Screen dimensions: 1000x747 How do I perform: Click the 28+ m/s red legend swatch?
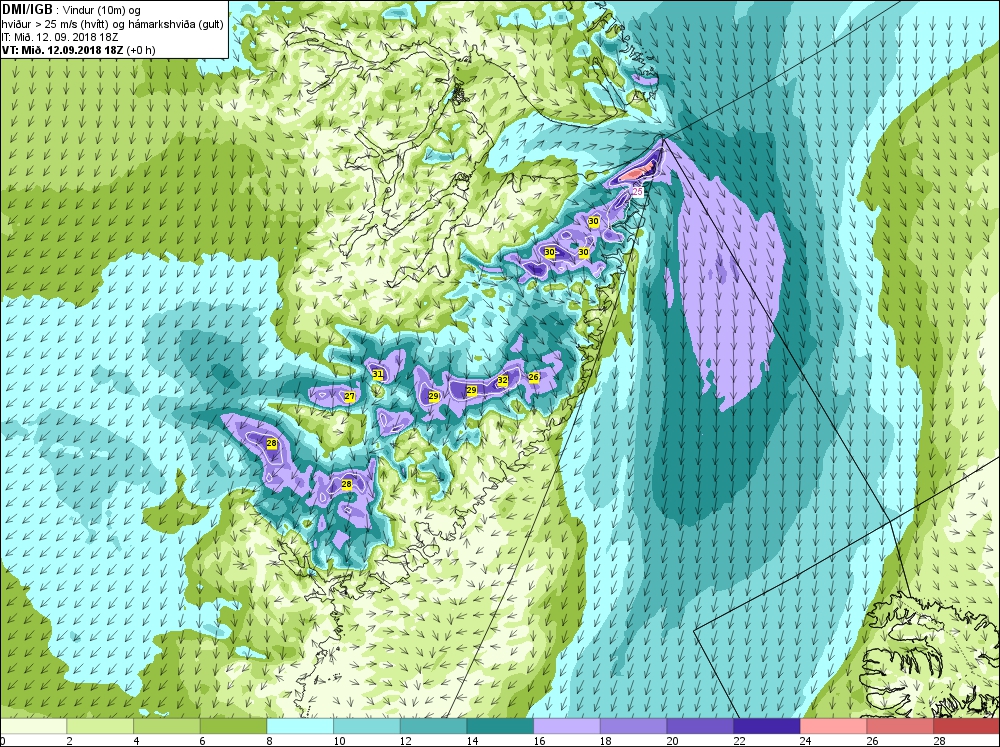(966, 726)
